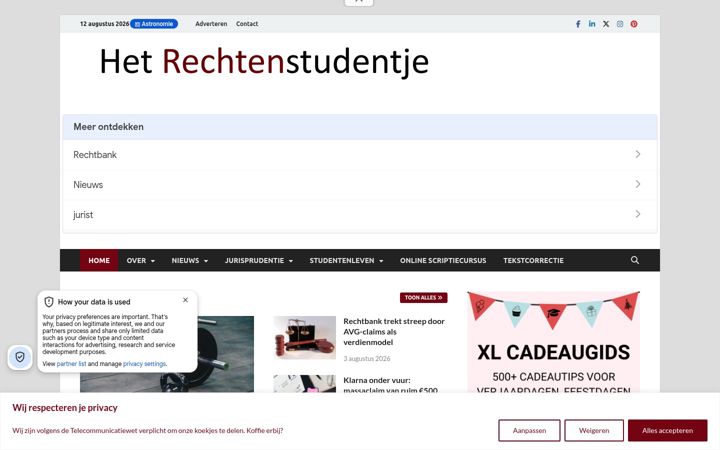Open the Instagram social icon
Image resolution: width=720 pixels, height=450 pixels.
tap(620, 24)
